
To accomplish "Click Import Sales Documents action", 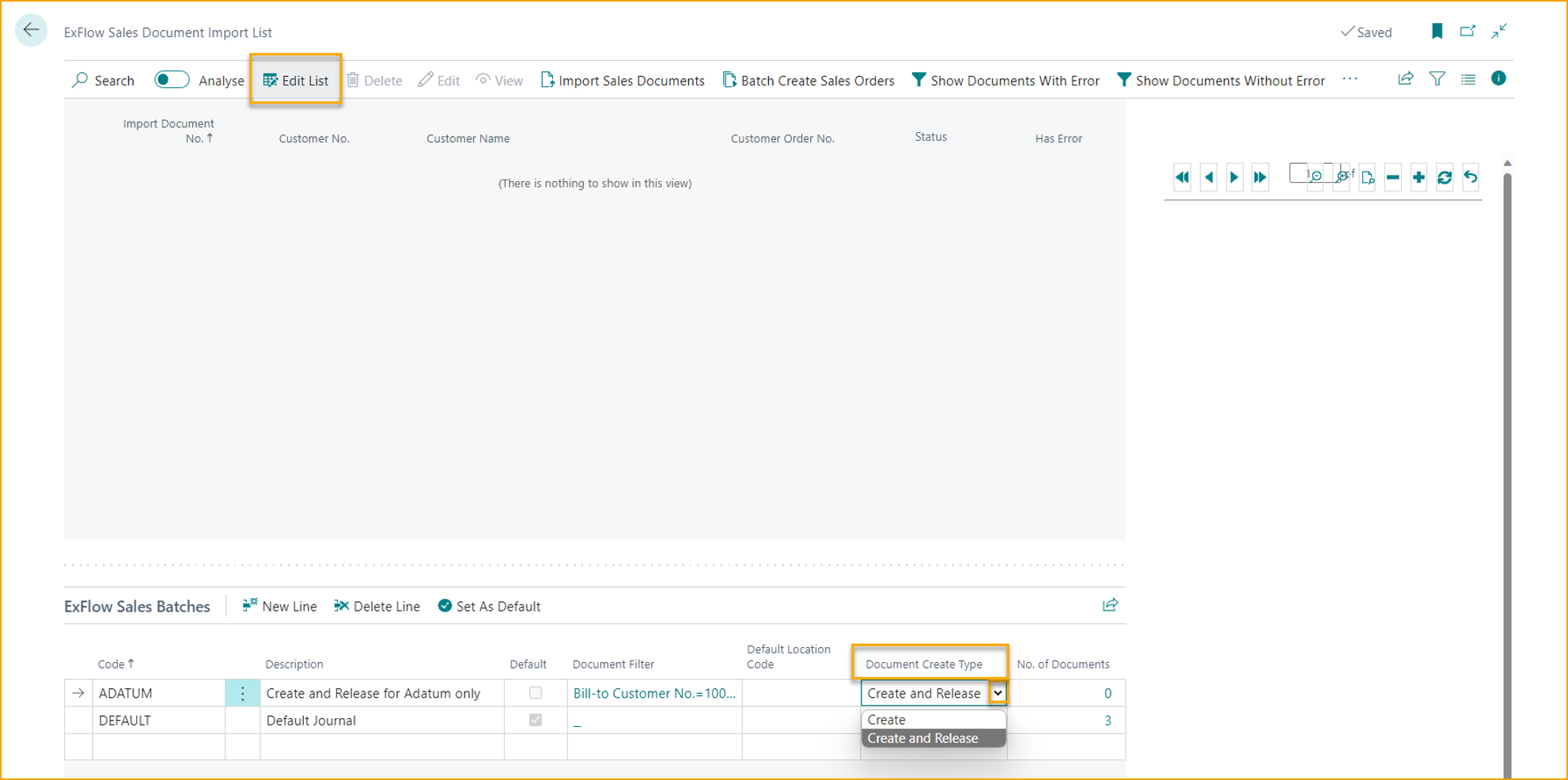I will 623,81.
